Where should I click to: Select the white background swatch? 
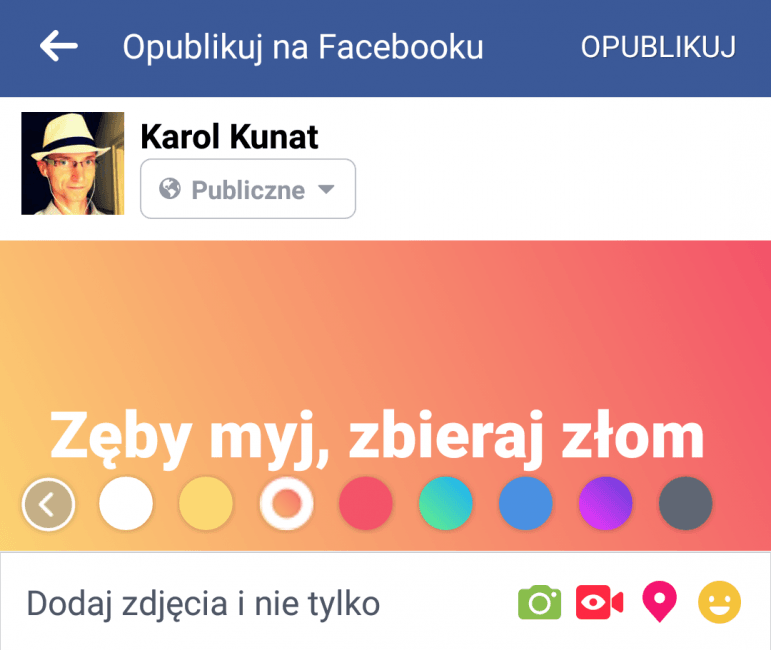(x=126, y=503)
